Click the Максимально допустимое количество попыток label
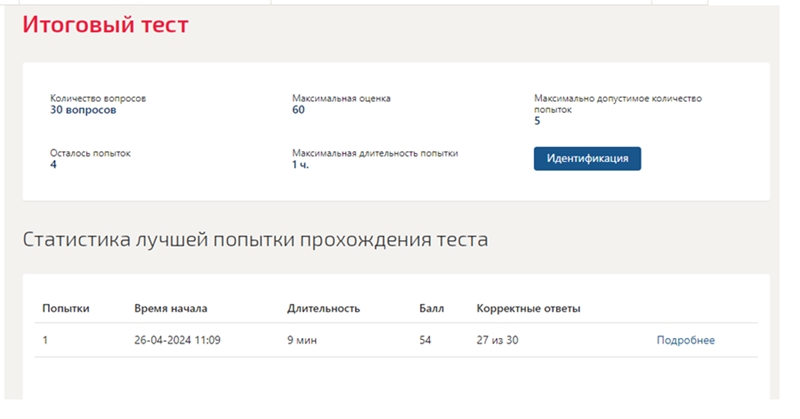Viewport: 800px width, 419px height. tap(618, 104)
